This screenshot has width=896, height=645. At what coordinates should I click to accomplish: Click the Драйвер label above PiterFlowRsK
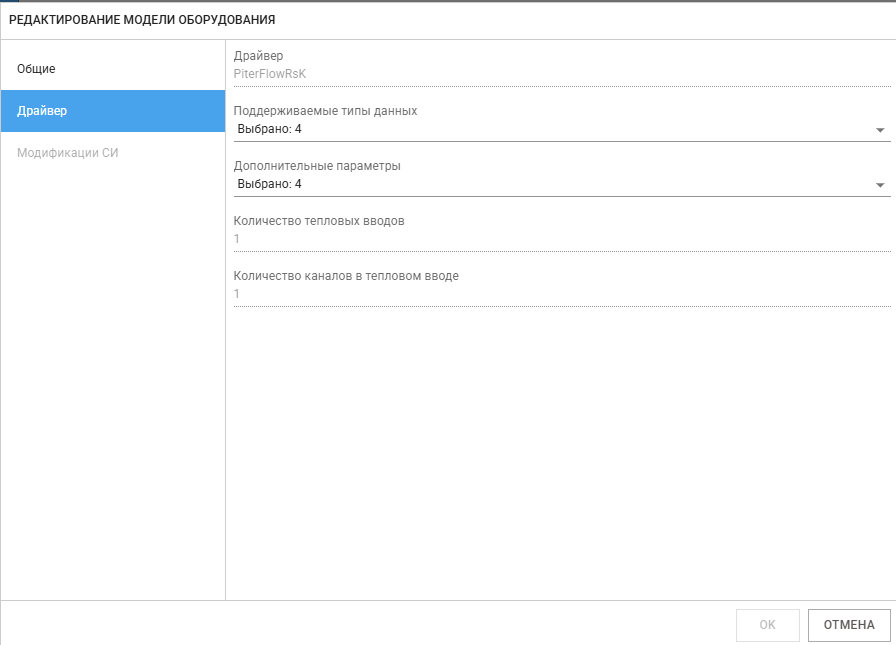(x=258, y=56)
